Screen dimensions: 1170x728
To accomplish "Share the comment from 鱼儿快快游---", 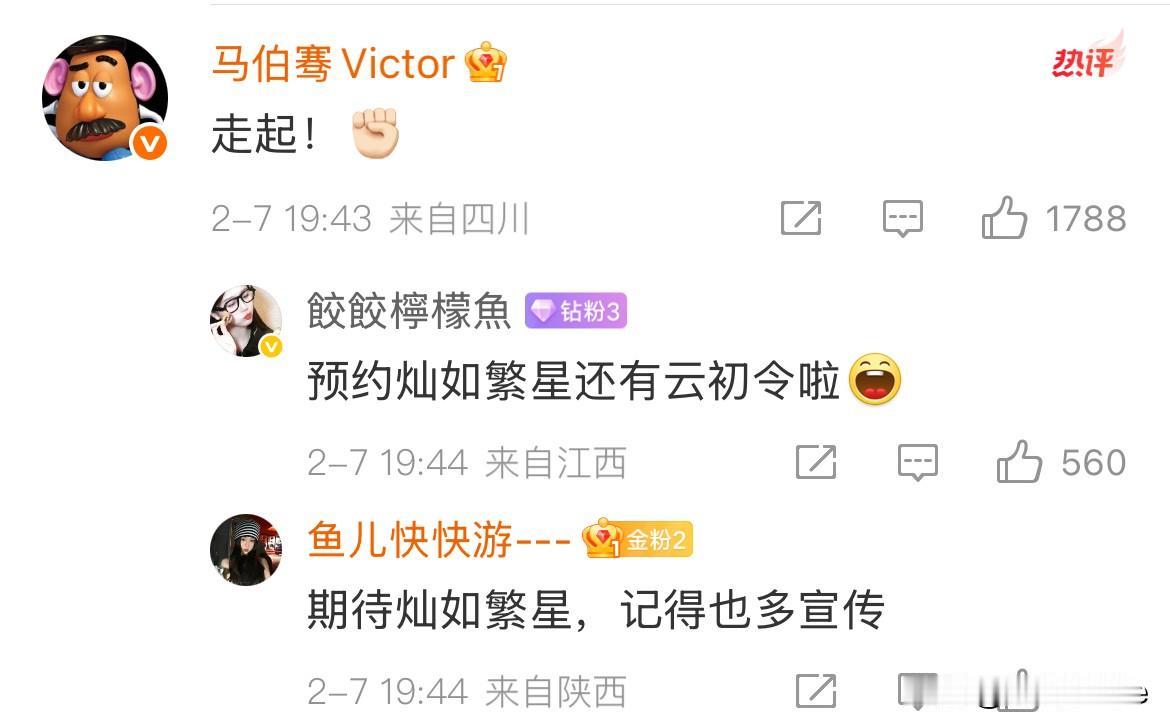I will pyautogui.click(x=816, y=691).
